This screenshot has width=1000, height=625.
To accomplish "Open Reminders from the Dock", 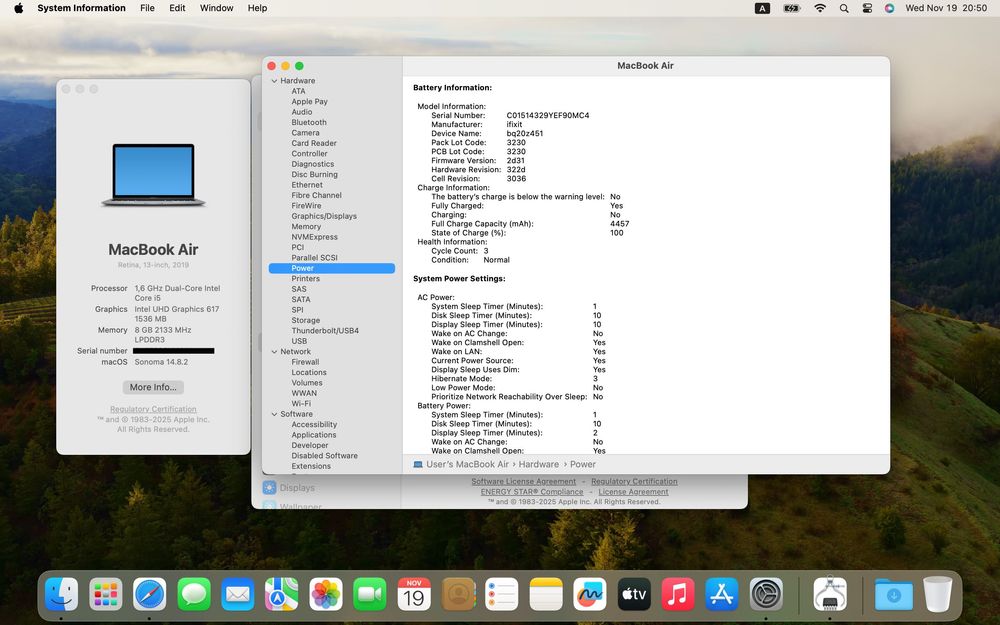I will point(502,594).
